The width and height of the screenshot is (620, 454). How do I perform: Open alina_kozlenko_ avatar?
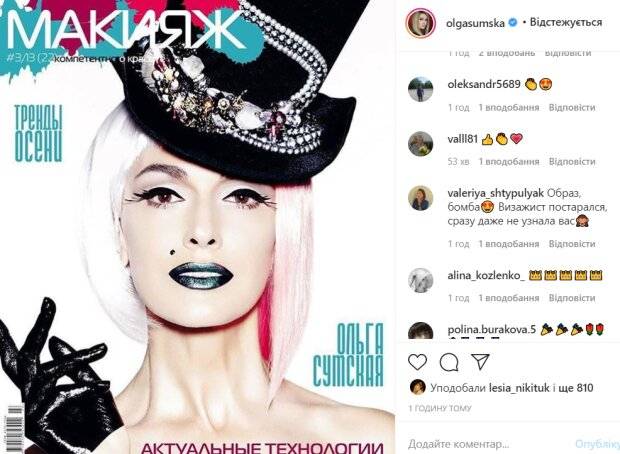[420, 280]
